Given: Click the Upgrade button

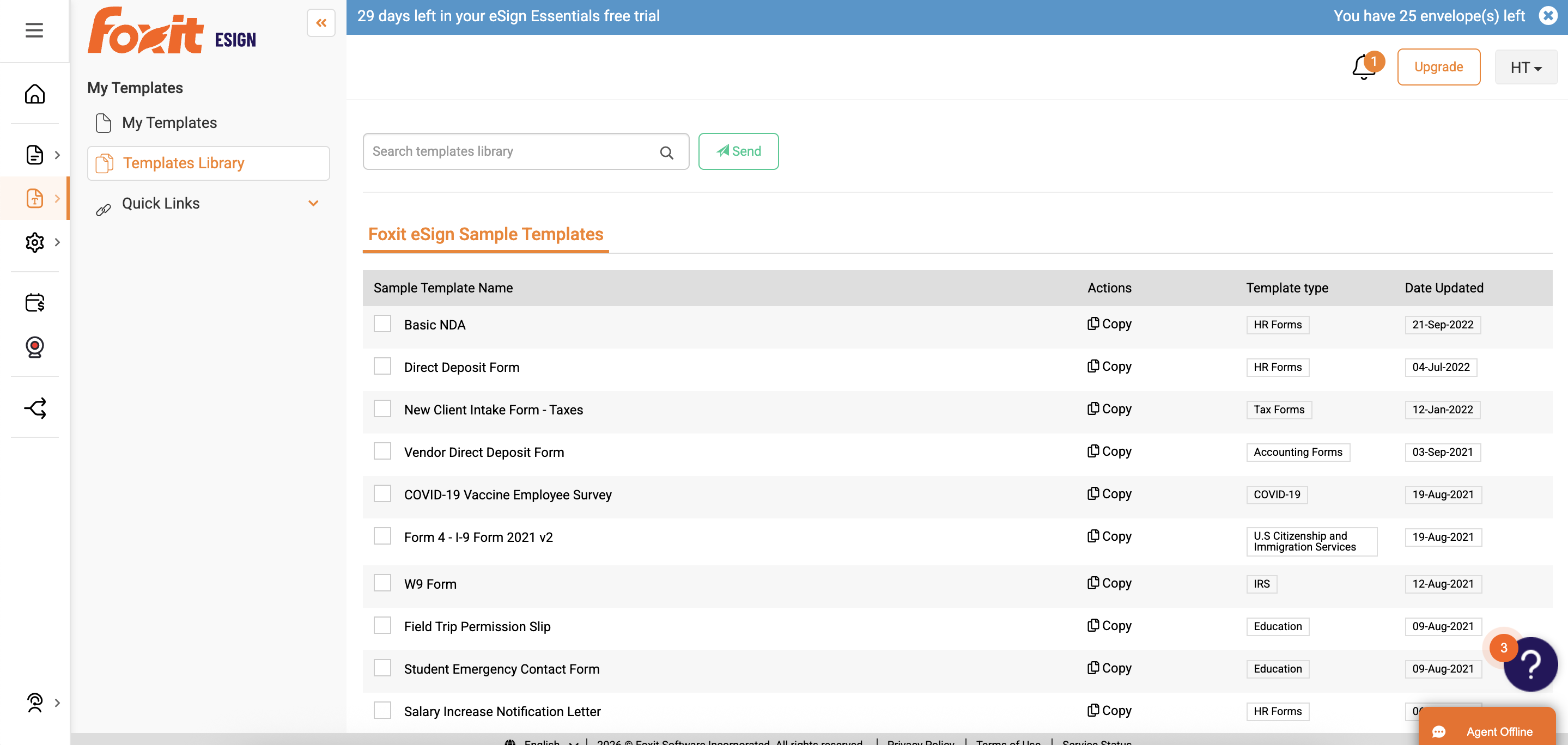Looking at the screenshot, I should (1438, 67).
